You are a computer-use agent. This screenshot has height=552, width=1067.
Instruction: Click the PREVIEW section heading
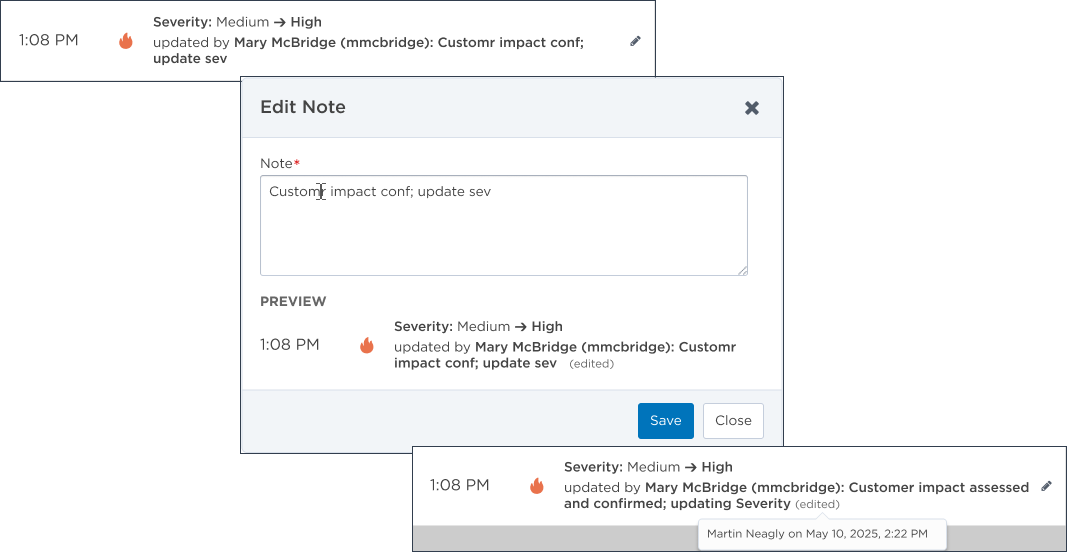[x=293, y=301]
